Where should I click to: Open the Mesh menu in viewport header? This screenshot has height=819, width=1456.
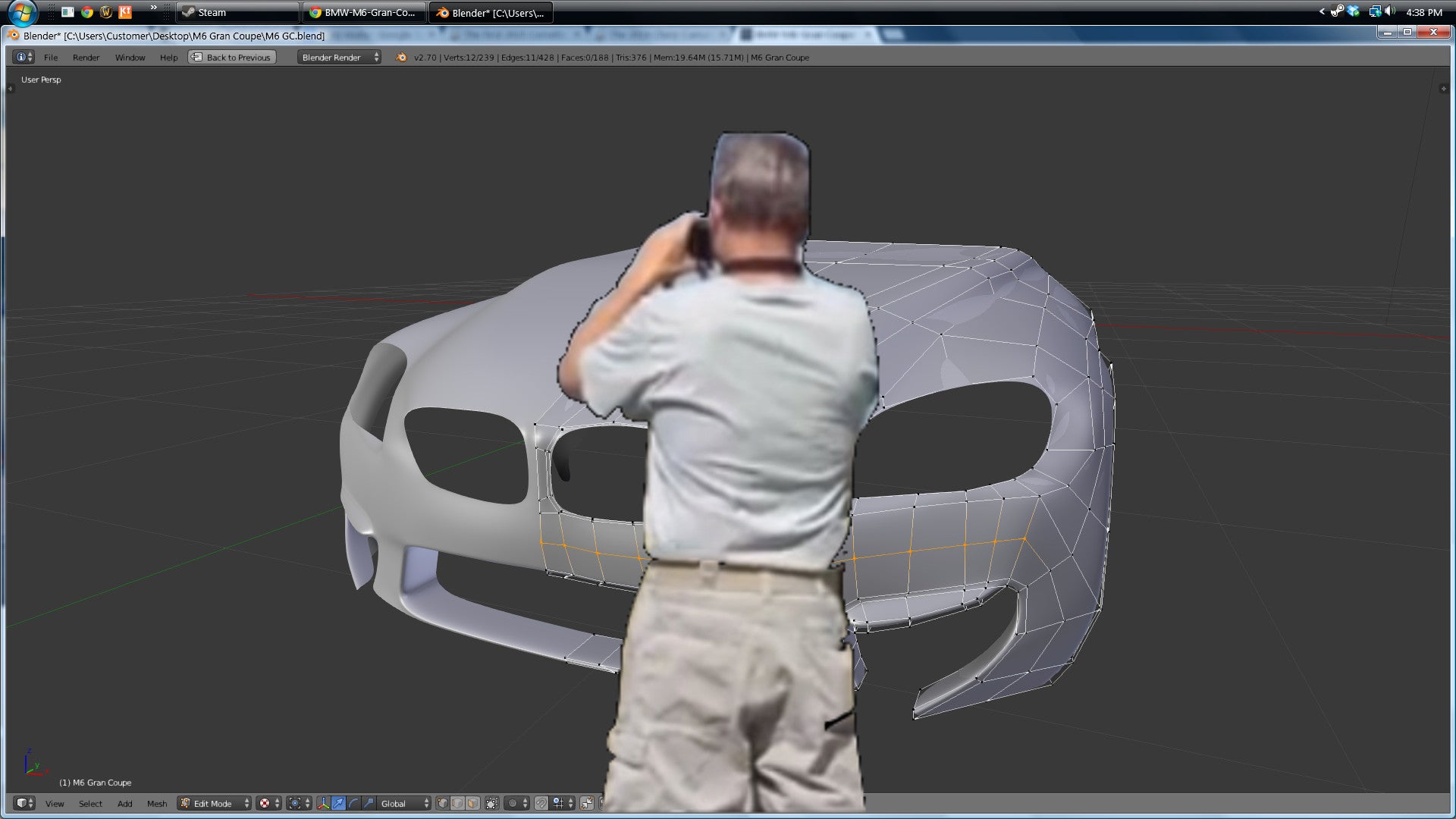click(x=157, y=804)
